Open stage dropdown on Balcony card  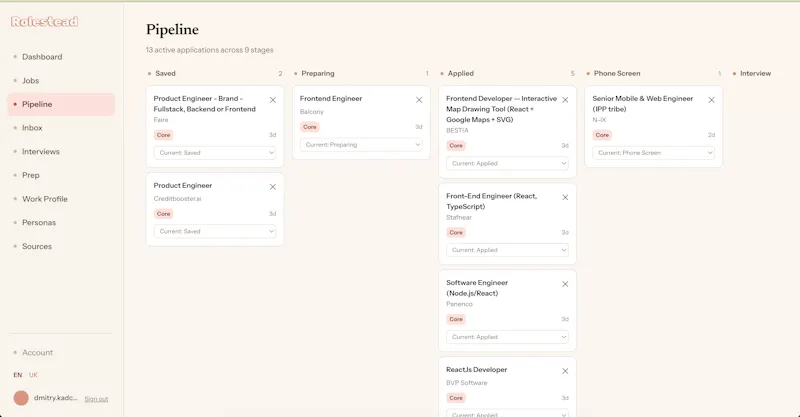pos(361,144)
